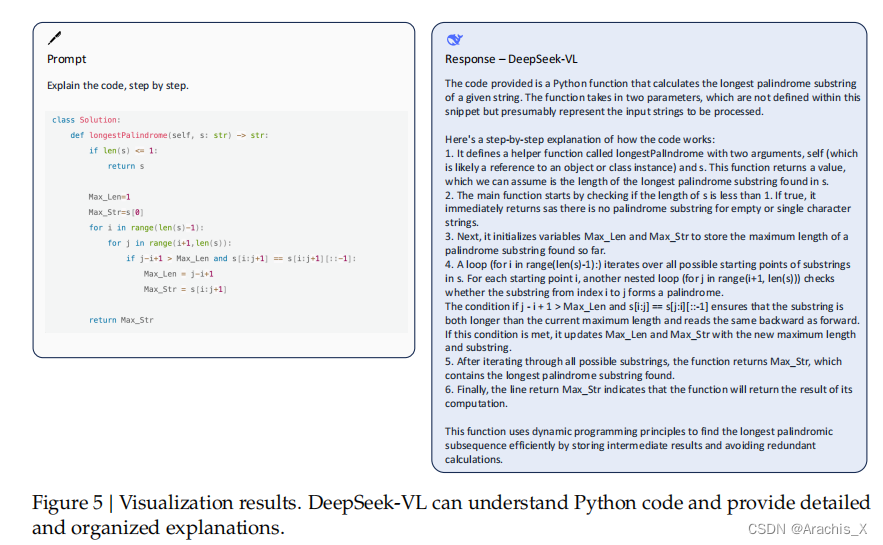
Task: Click 'for j in range(i+1,len(s)):' line
Action: point(170,243)
